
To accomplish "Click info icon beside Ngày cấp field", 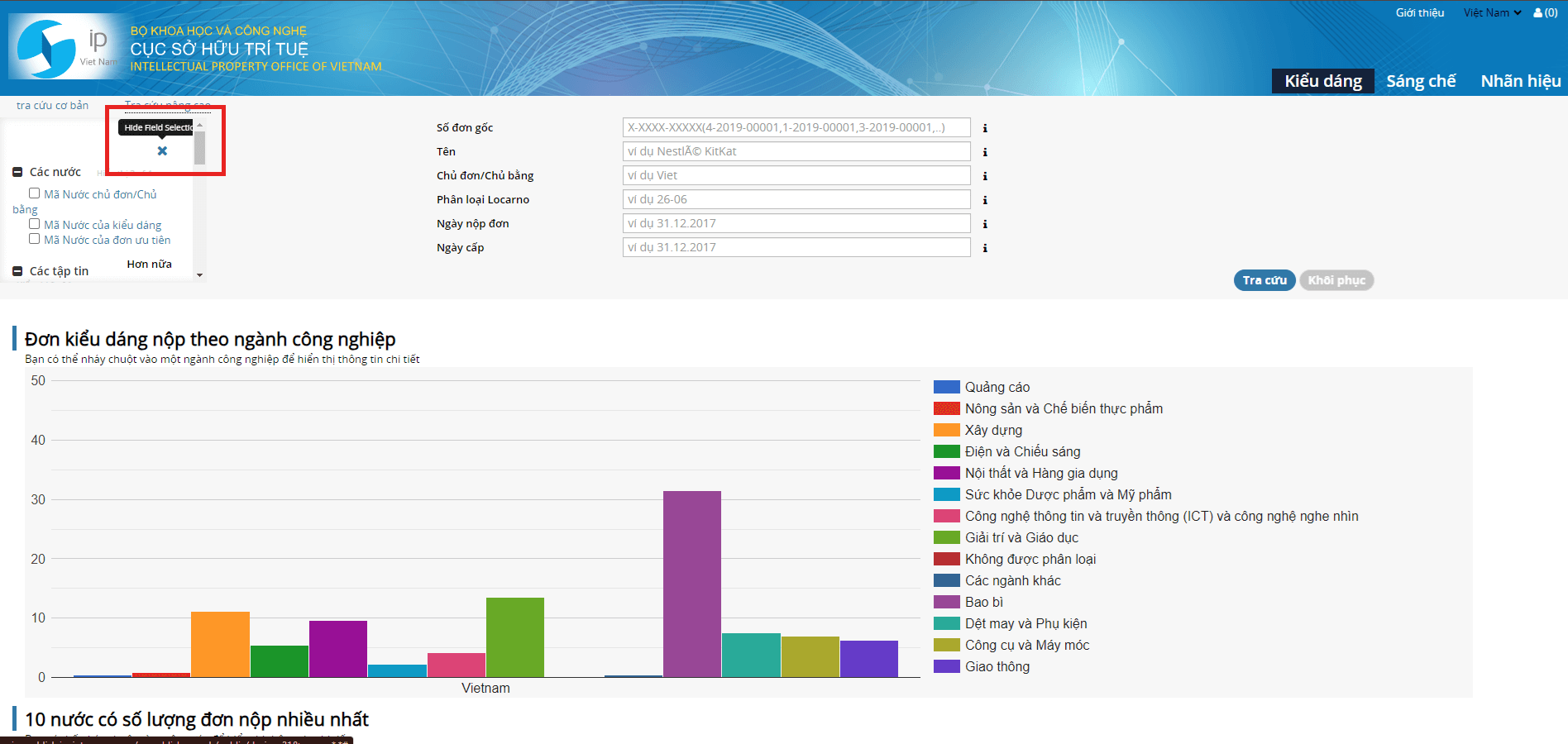I will (984, 248).
